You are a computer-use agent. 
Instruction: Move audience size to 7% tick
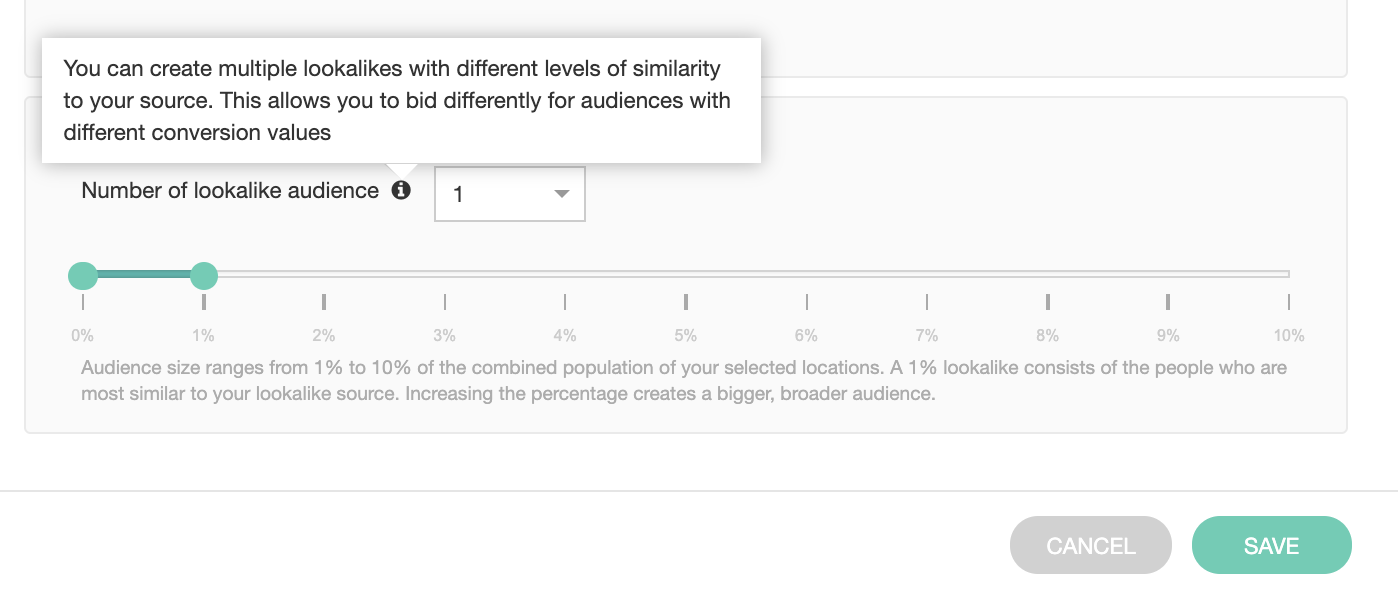point(927,274)
